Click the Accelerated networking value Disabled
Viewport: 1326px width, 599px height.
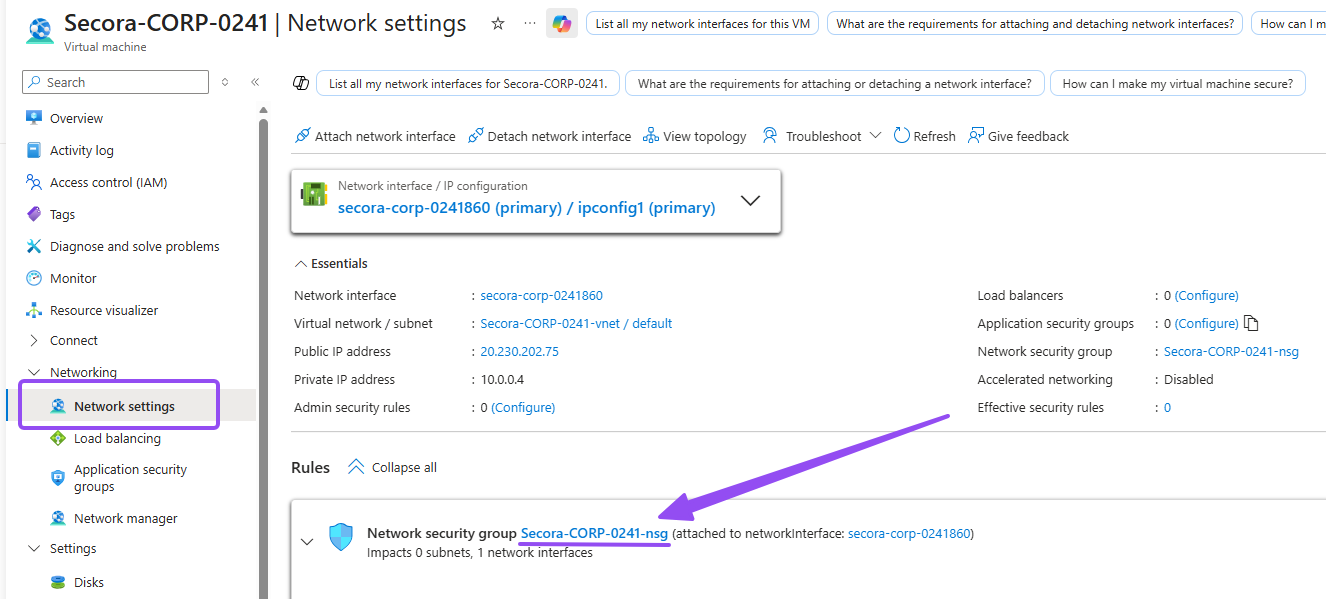point(1189,379)
